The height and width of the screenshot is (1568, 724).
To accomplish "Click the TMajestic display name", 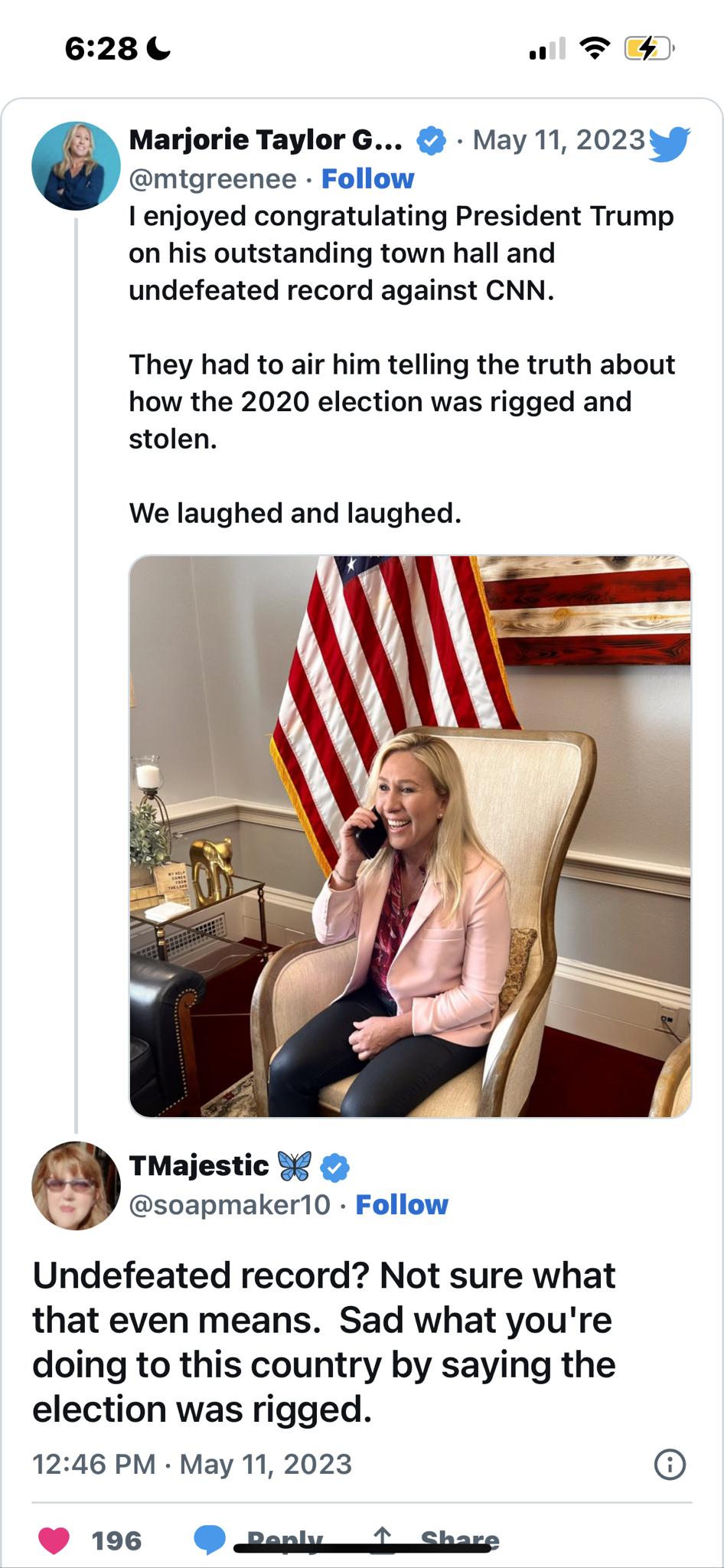I will click(x=199, y=1166).
